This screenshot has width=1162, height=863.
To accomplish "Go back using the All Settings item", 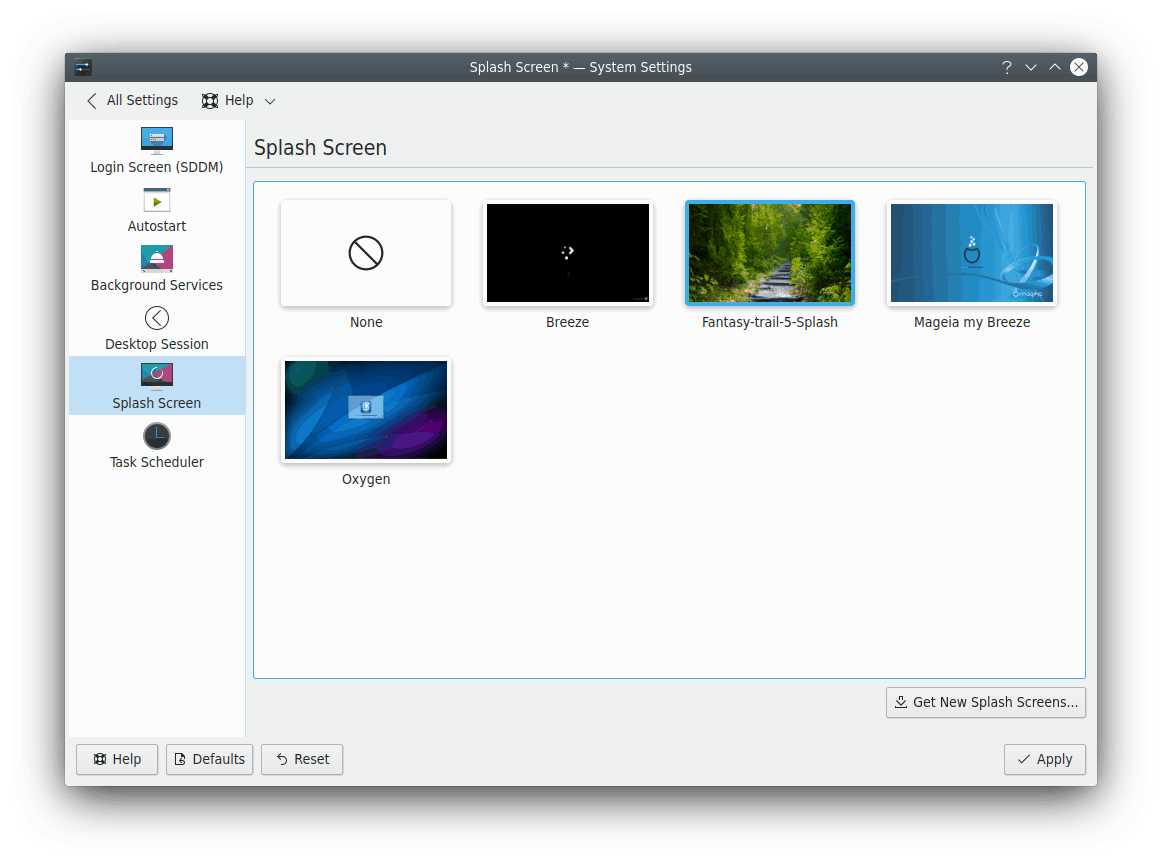I will [x=131, y=100].
